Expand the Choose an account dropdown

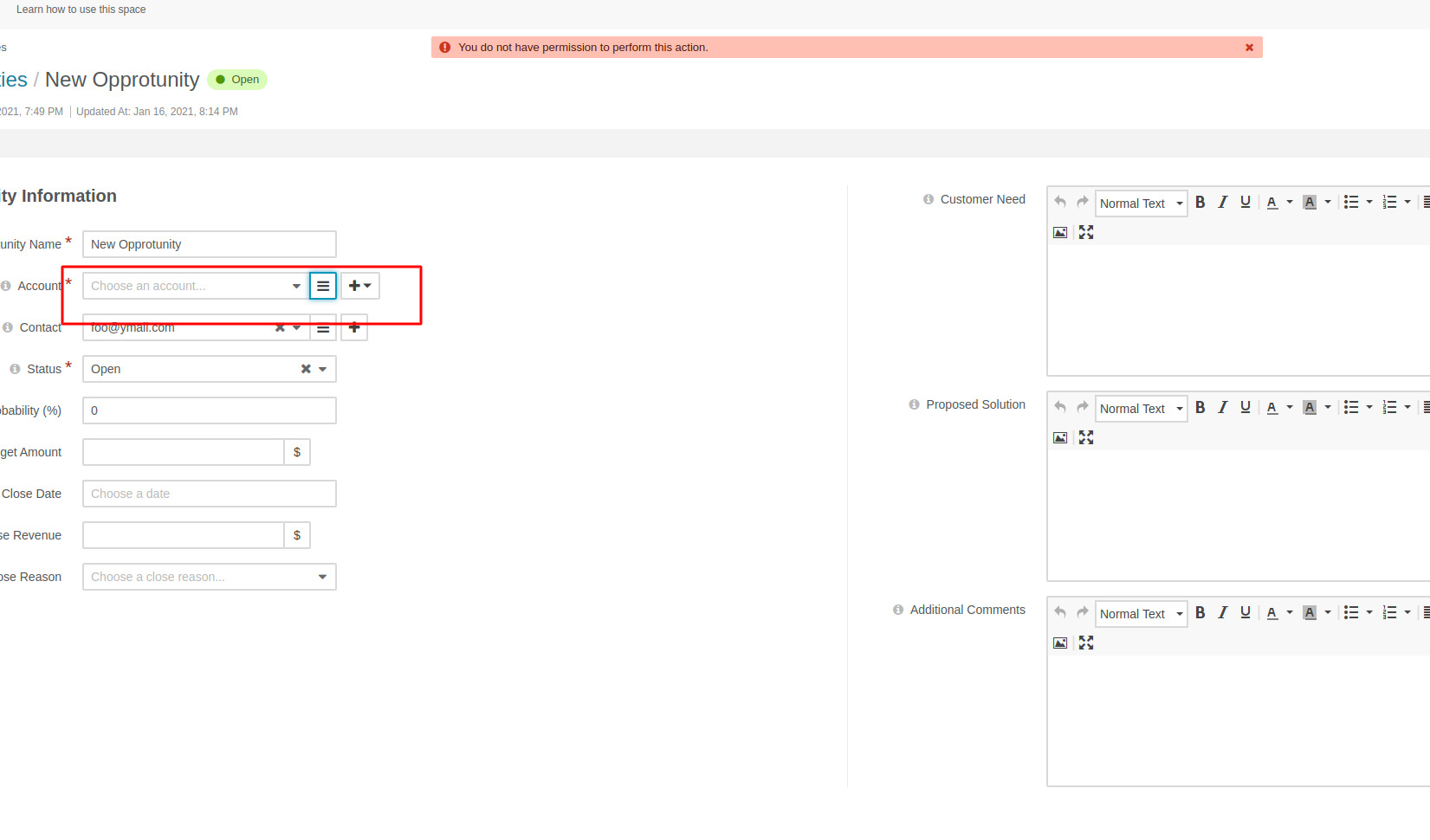(296, 286)
